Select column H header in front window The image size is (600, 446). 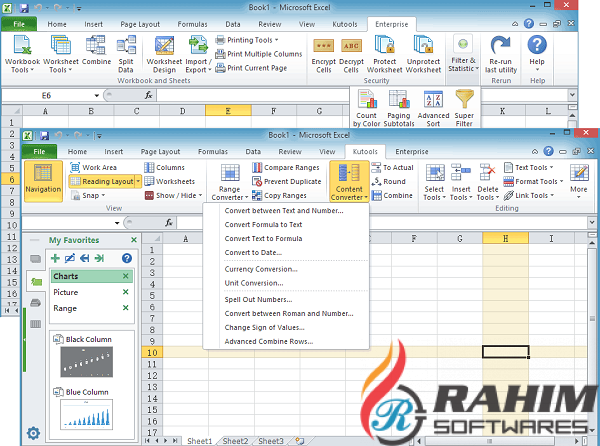tap(505, 239)
